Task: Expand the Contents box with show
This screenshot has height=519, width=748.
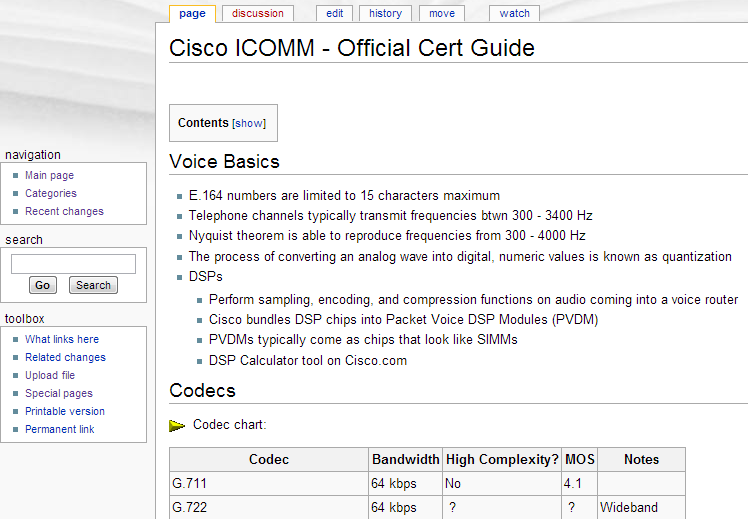Action: click(x=249, y=124)
